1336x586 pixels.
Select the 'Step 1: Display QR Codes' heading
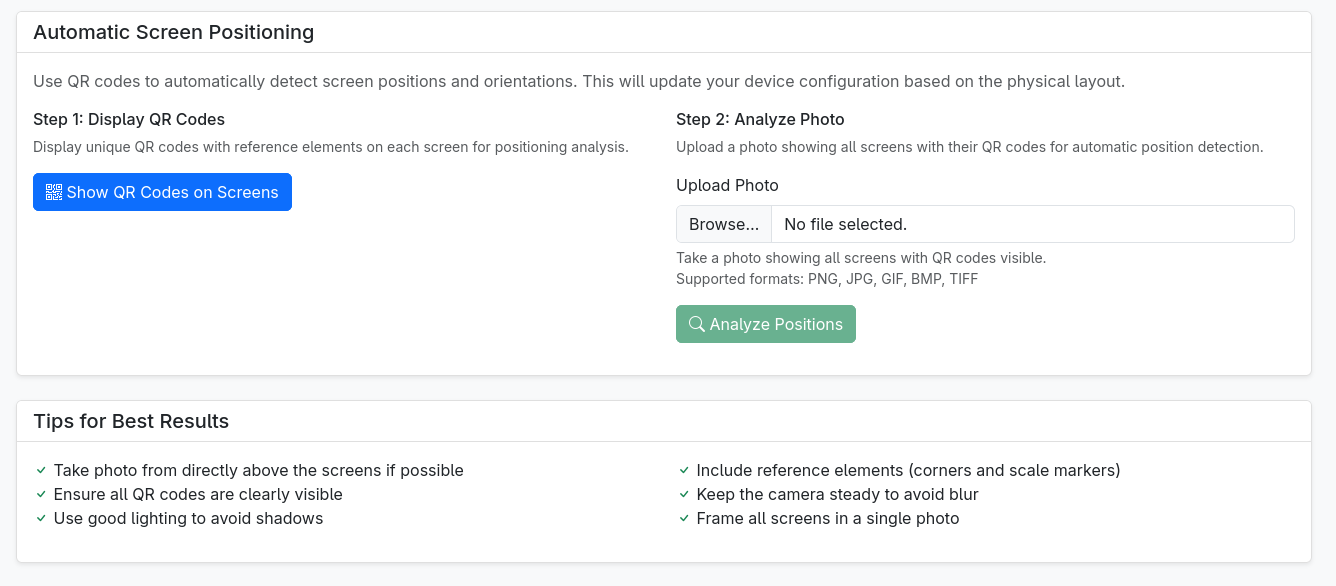pyautogui.click(x=129, y=119)
